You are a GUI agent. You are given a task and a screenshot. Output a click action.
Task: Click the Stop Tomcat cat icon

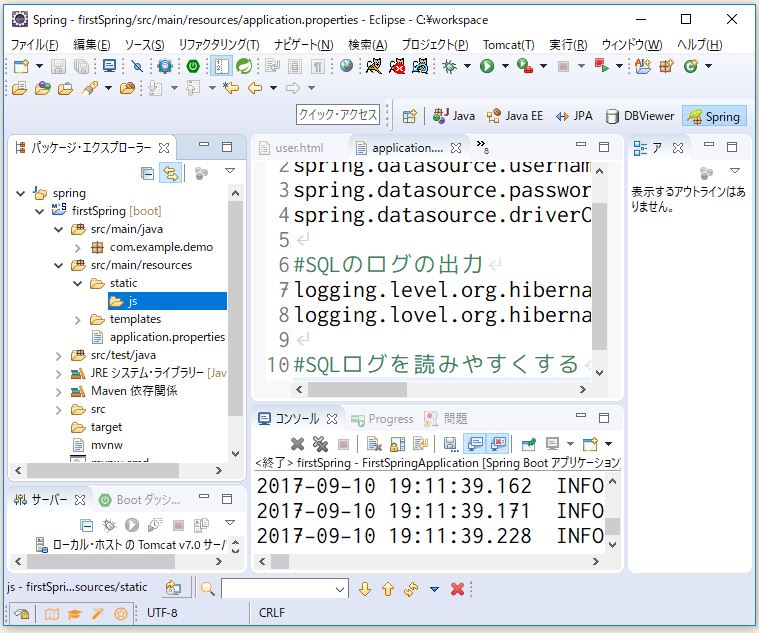click(x=397, y=66)
